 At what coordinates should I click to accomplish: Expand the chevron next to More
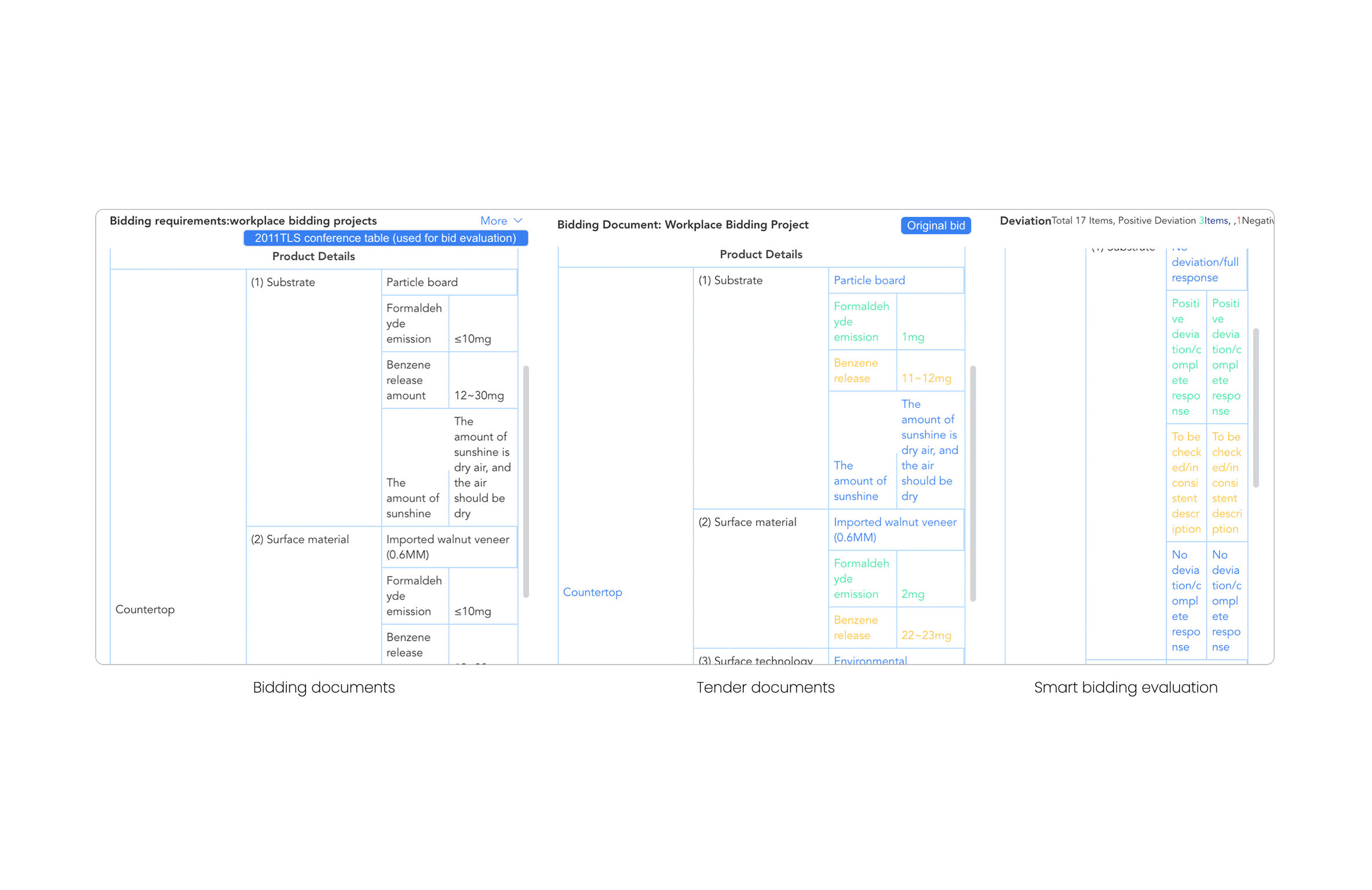coord(517,221)
